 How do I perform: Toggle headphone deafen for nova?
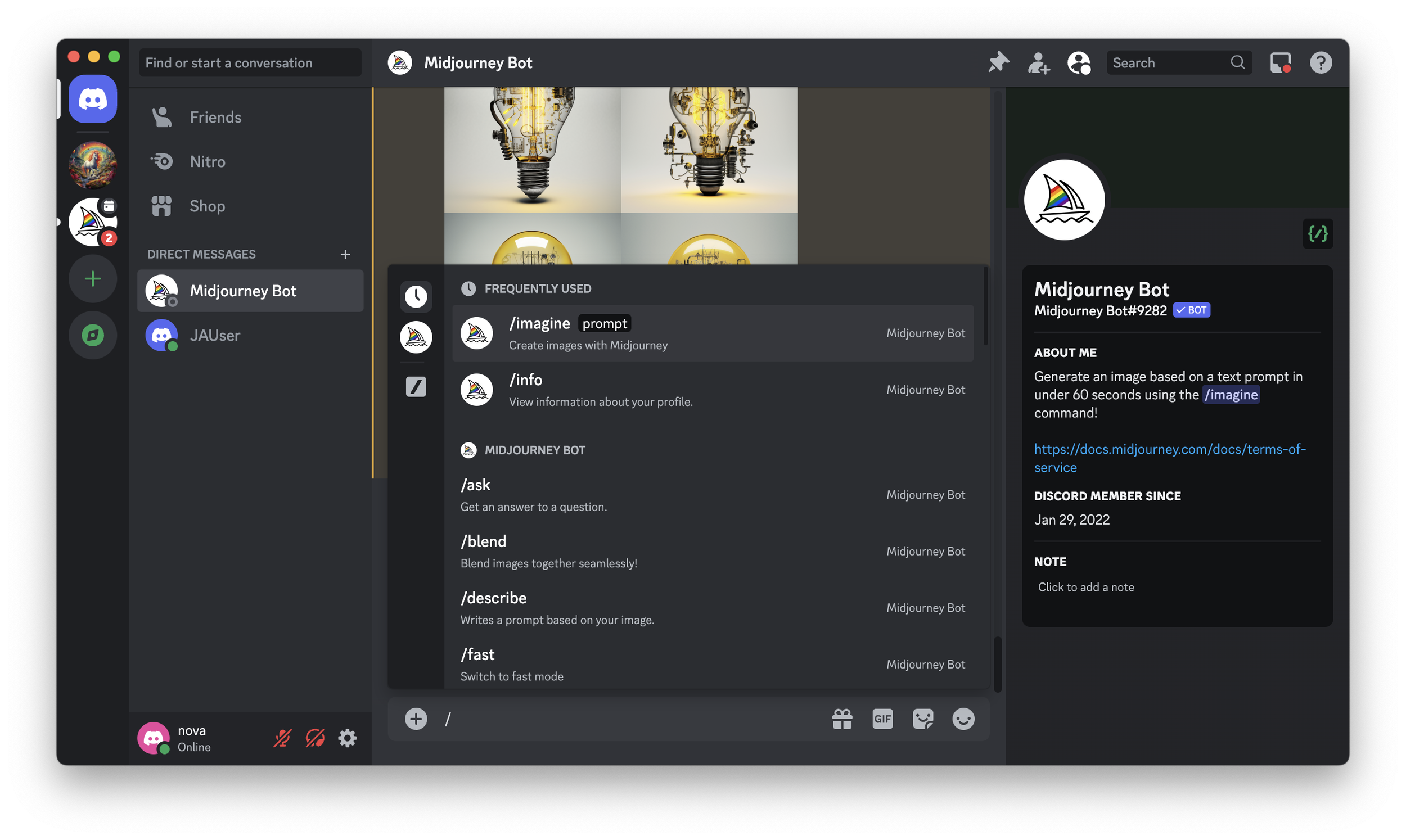pos(315,738)
